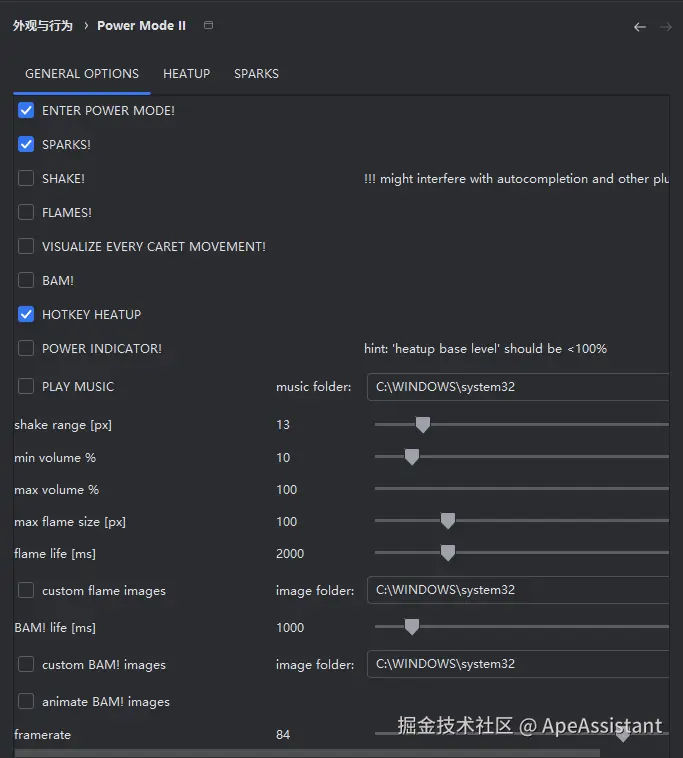Enable the SHAKE! checkbox
Viewport: 683px width, 758px height.
26,178
